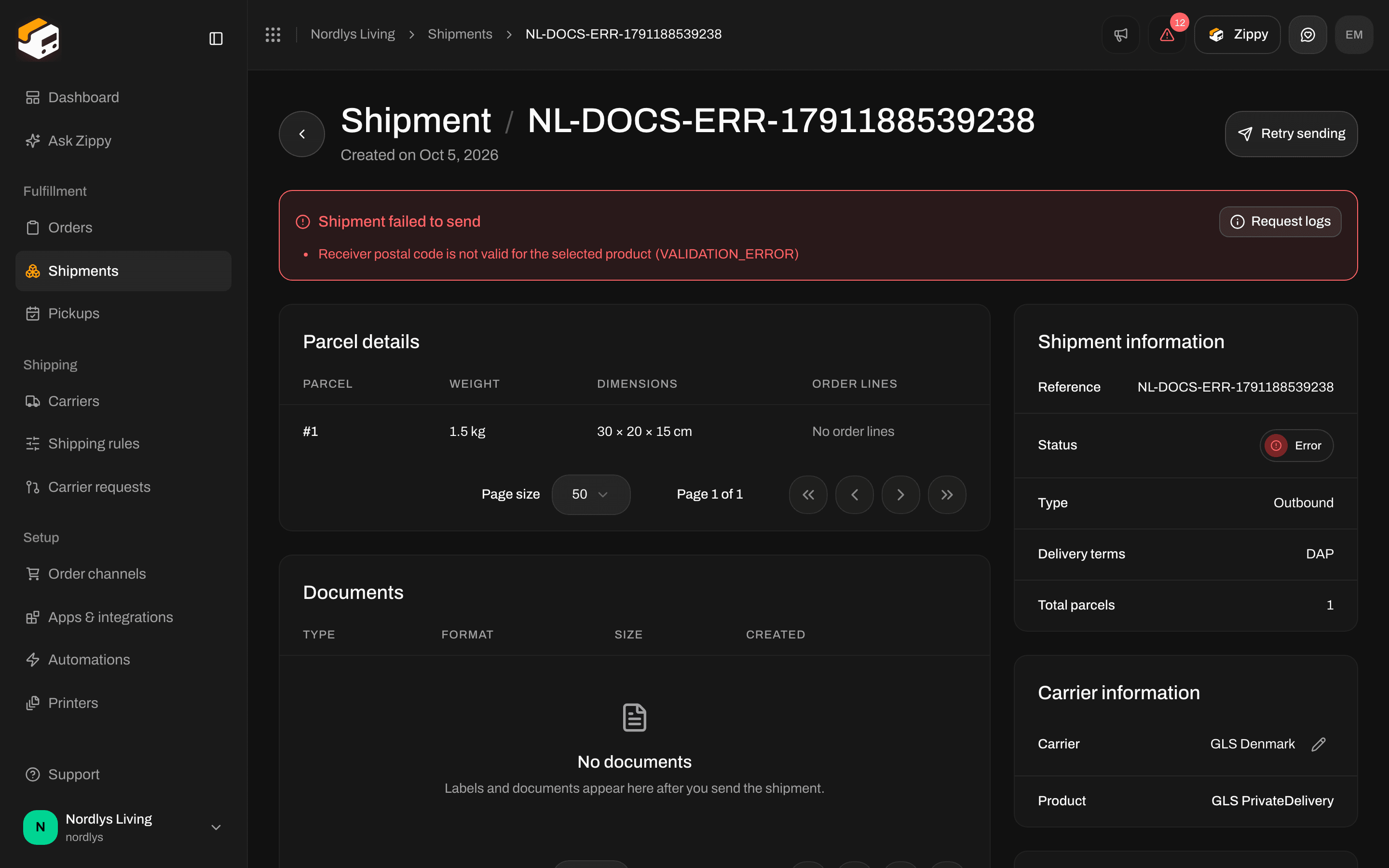
Task: Open announcements megaphone icon
Action: point(1120,34)
